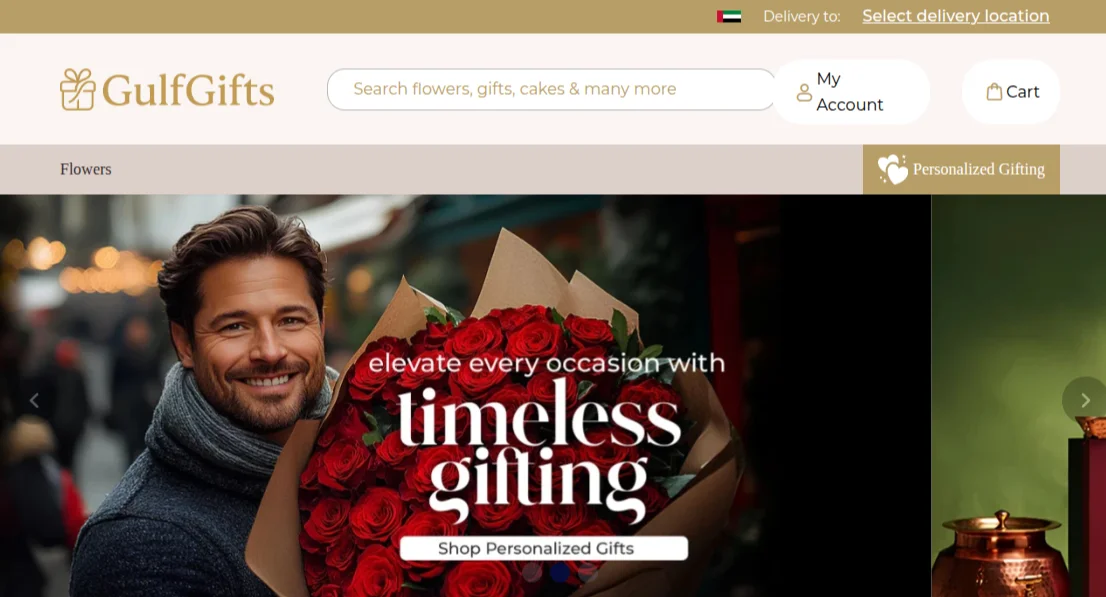Click the GulfGifts gift box logo icon
The image size is (1106, 597).
click(x=77, y=90)
